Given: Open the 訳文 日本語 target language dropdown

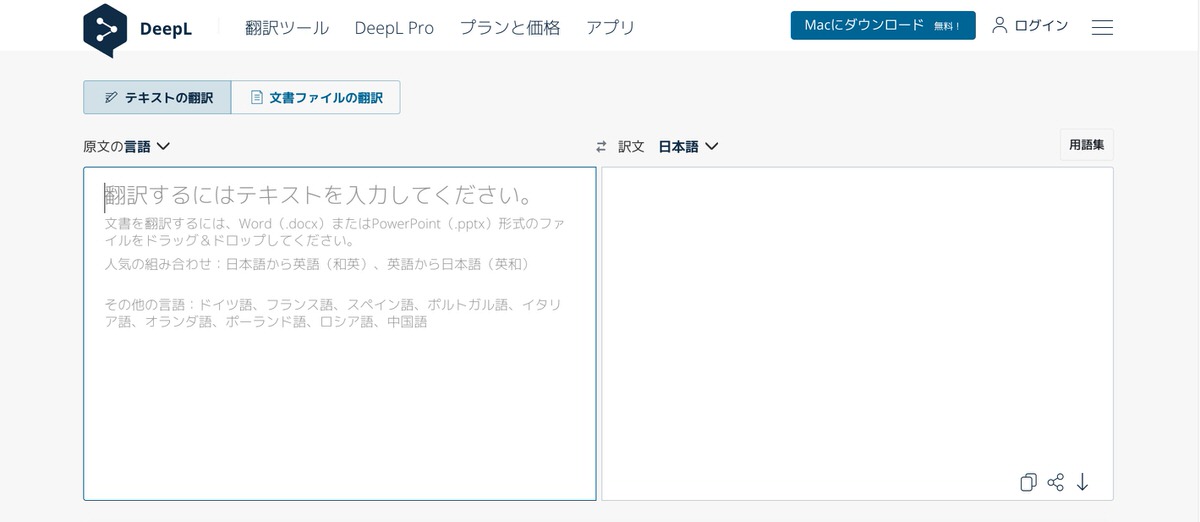Looking at the screenshot, I should click(x=669, y=146).
